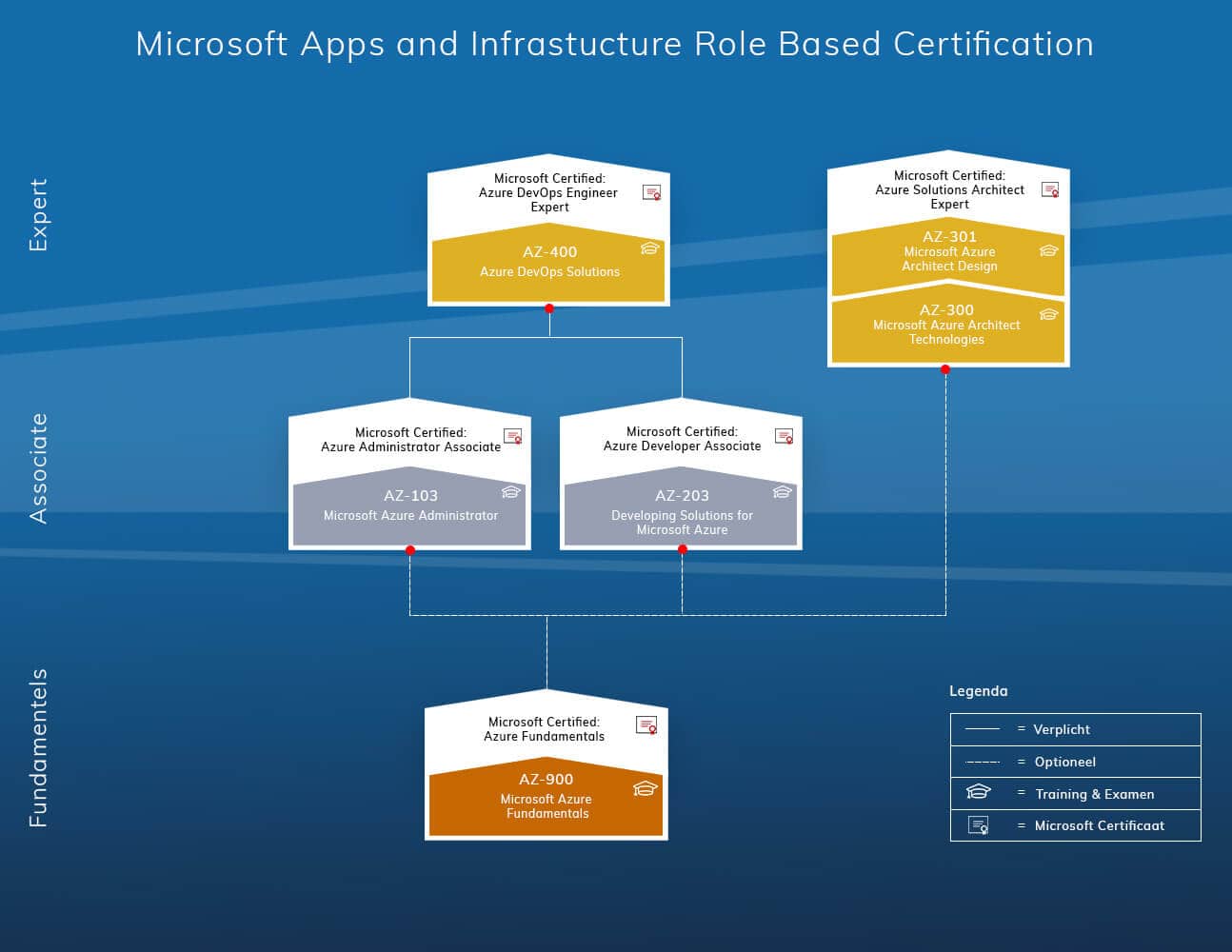Select the AZ-203 Developing Solutions block
1232x952 pixels.
coord(681,506)
